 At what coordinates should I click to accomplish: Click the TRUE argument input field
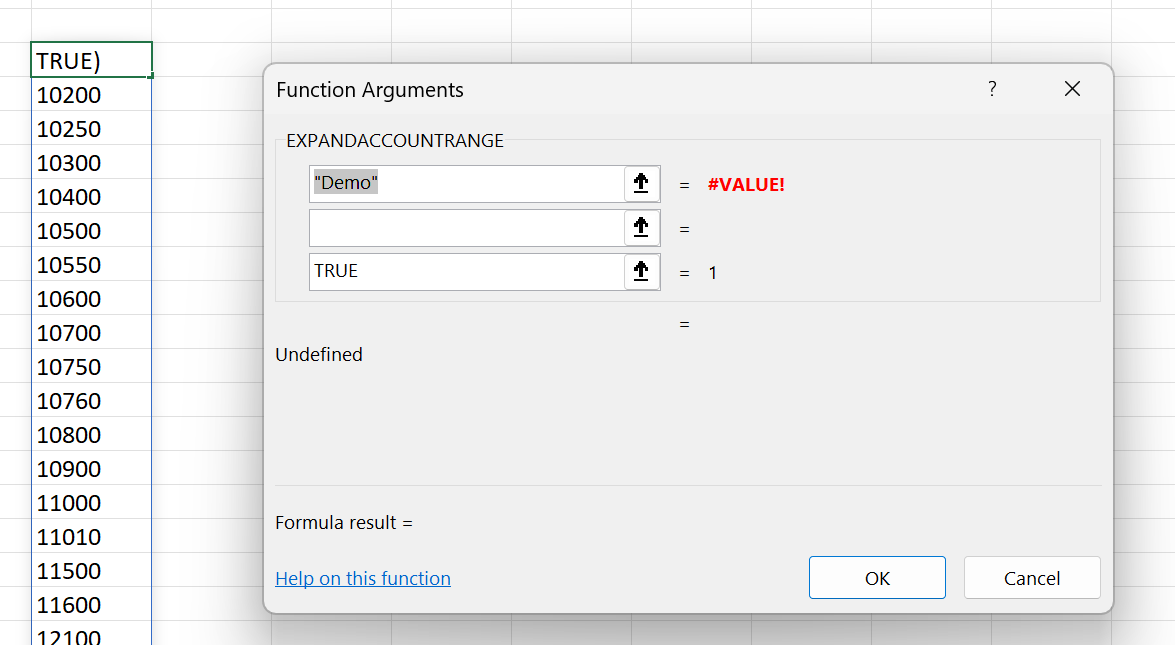(467, 272)
